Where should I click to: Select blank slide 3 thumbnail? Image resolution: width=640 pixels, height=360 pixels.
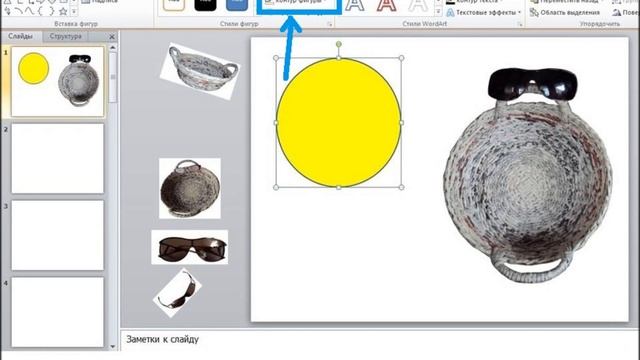(x=58, y=235)
